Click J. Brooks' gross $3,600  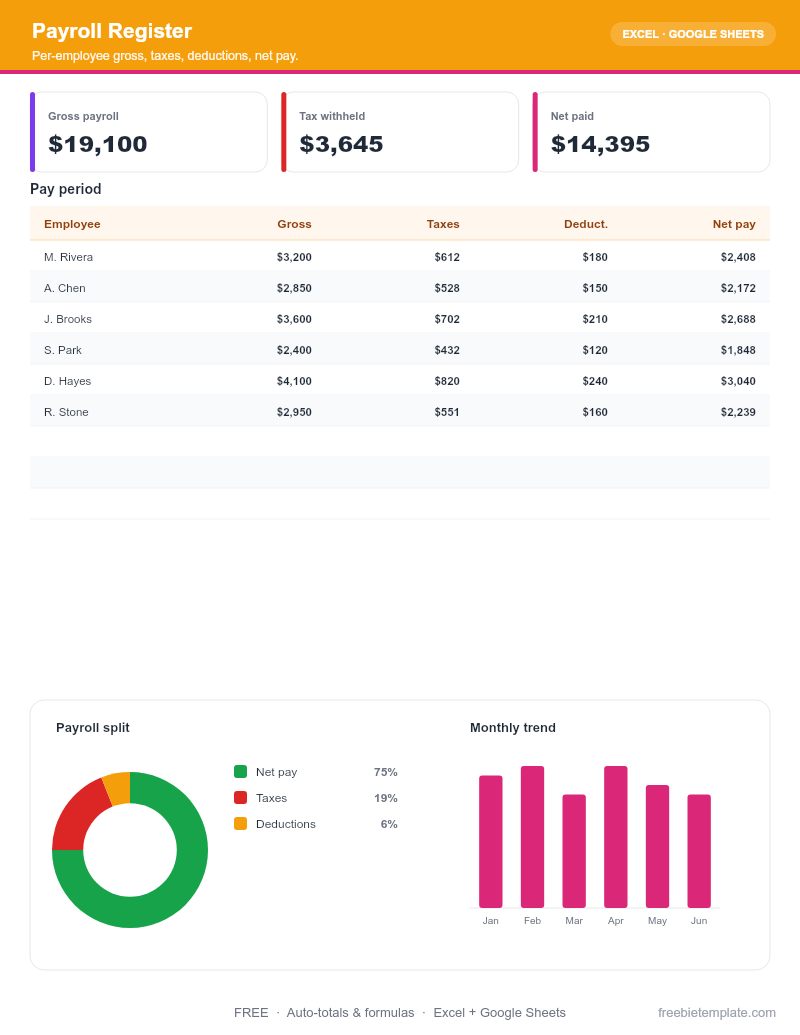(x=294, y=319)
